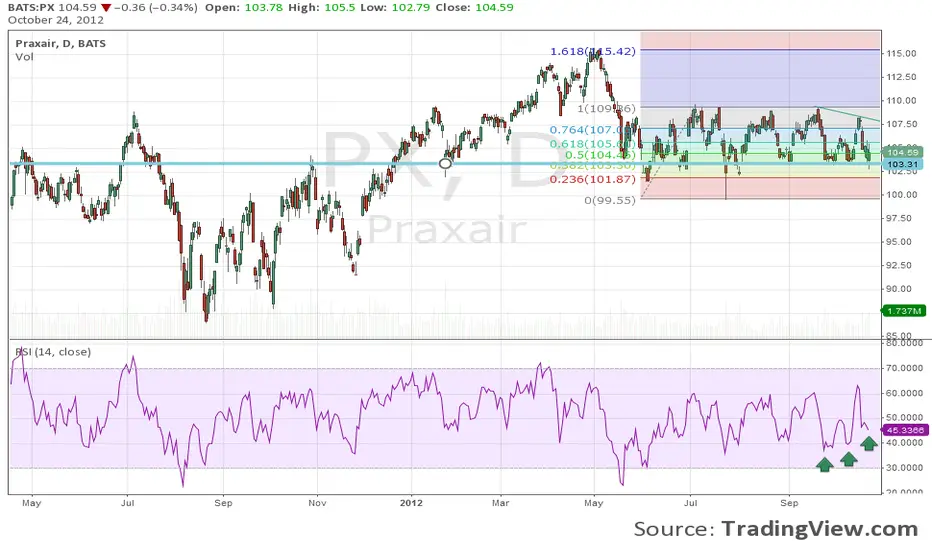Click the 90.00 price axis label
The image size is (932, 550).
(901, 289)
